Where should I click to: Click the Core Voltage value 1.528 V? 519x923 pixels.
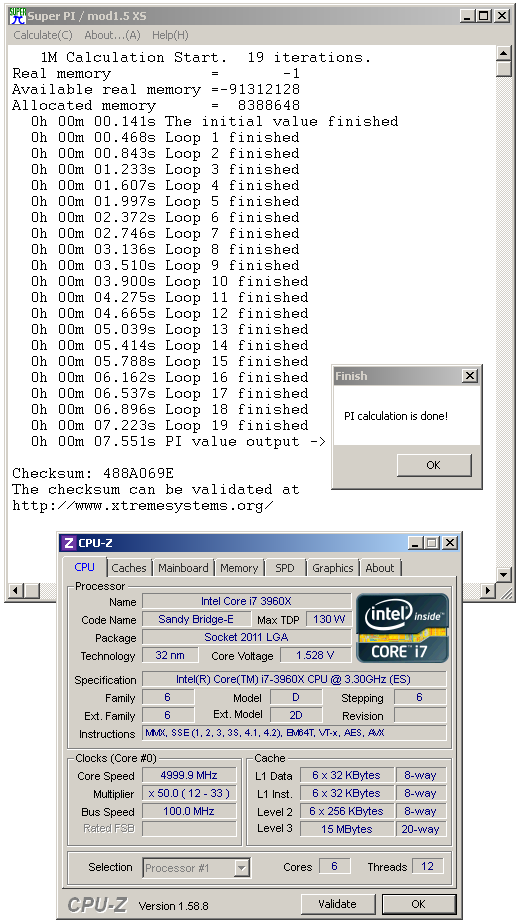tap(315, 655)
